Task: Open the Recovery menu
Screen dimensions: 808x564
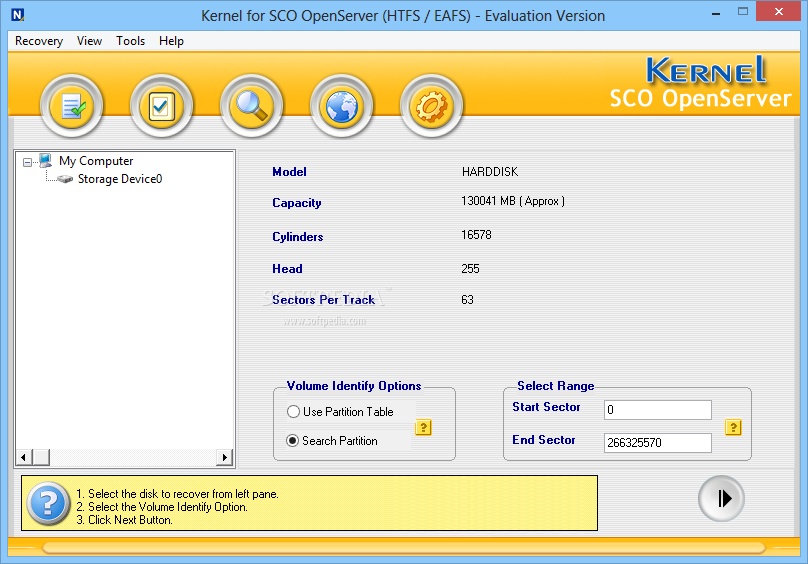Action: (39, 41)
